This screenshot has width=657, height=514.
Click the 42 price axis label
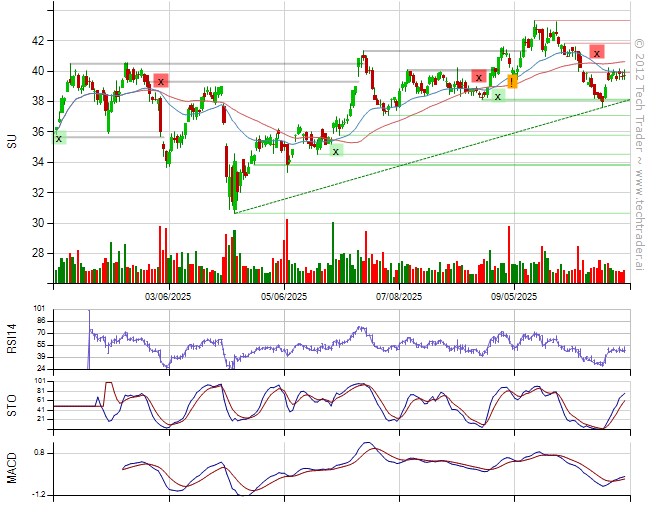pyautogui.click(x=36, y=41)
